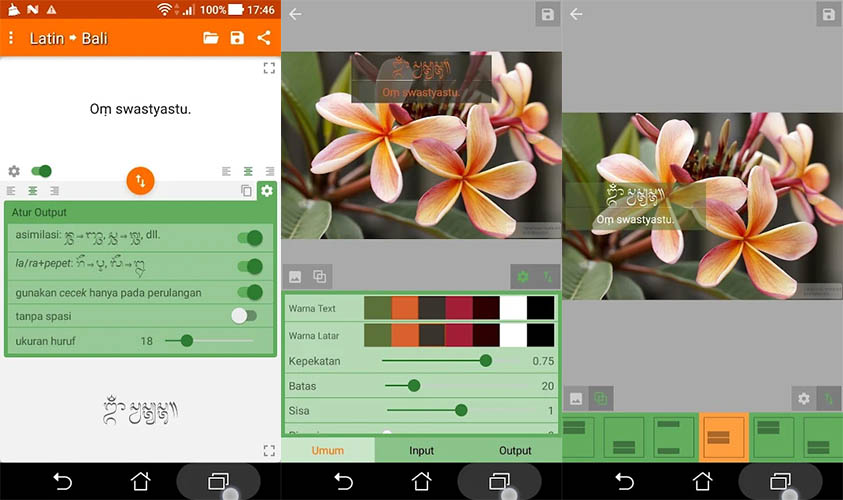
Task: Click the open folder icon in orange toolbar
Action: (210, 38)
